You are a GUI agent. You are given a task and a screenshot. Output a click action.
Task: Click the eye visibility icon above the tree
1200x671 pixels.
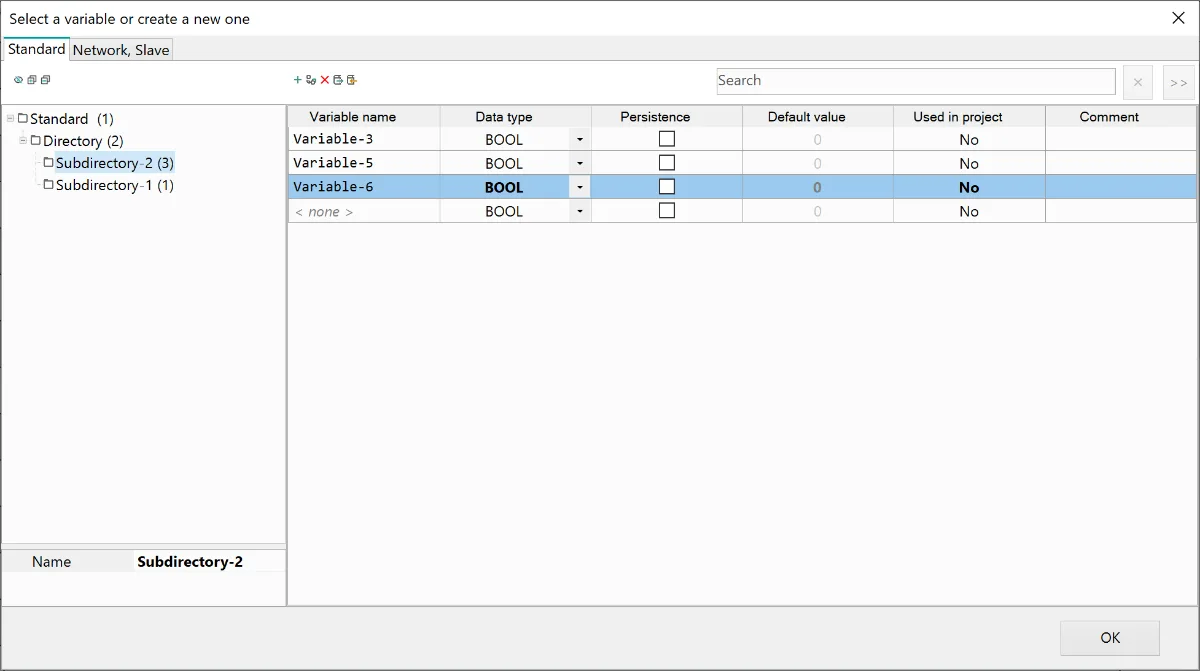coord(18,80)
